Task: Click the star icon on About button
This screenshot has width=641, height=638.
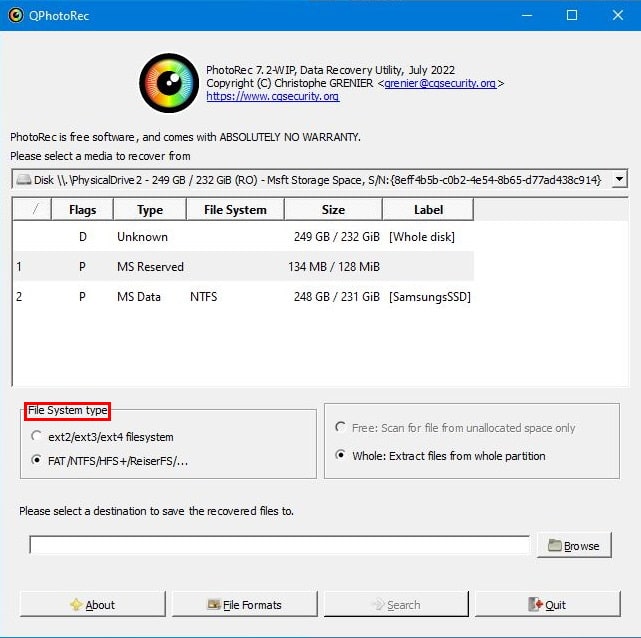Action: click(76, 604)
